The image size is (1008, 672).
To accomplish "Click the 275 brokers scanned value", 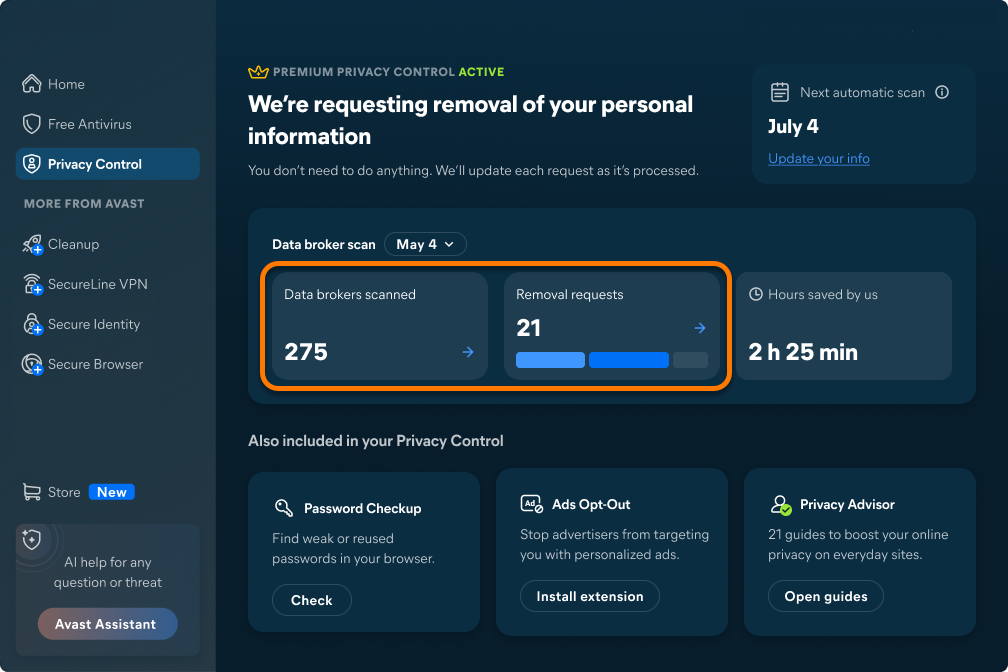I will coord(306,352).
